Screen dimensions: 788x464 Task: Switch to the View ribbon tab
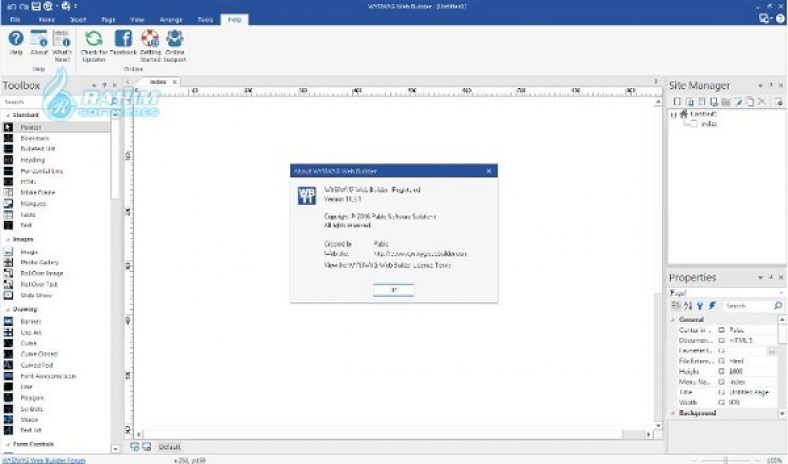click(137, 20)
